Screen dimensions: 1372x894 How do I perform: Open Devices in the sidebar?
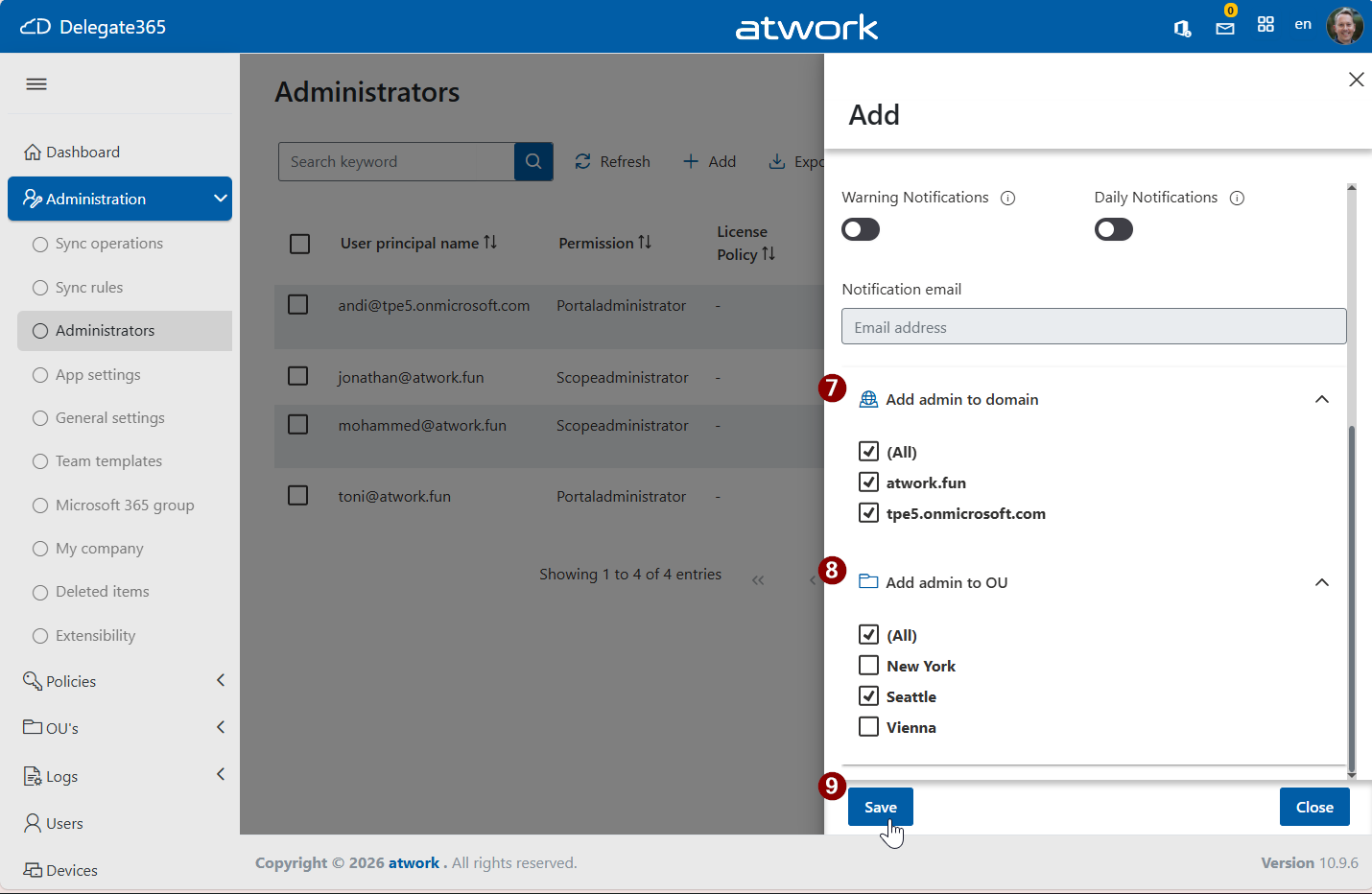[61, 870]
